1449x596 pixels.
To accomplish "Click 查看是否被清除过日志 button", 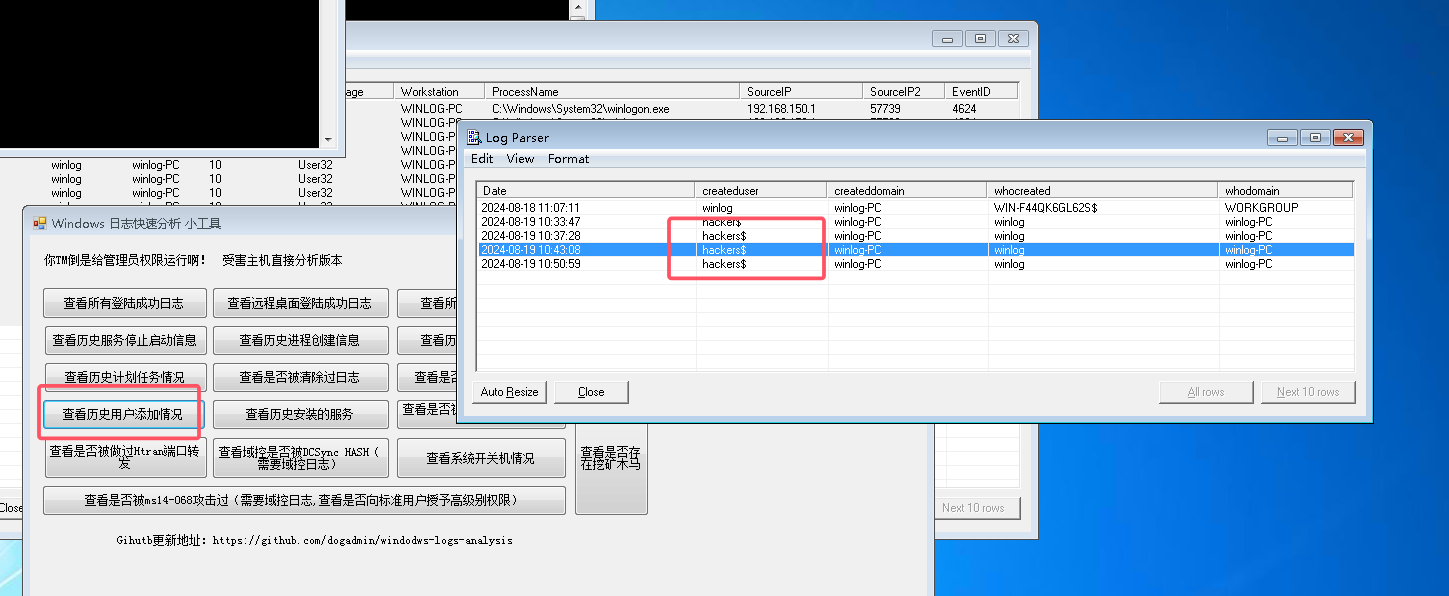I will [x=299, y=377].
